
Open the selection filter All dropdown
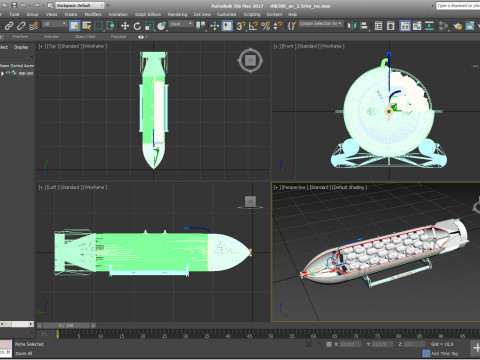[x=55, y=24]
